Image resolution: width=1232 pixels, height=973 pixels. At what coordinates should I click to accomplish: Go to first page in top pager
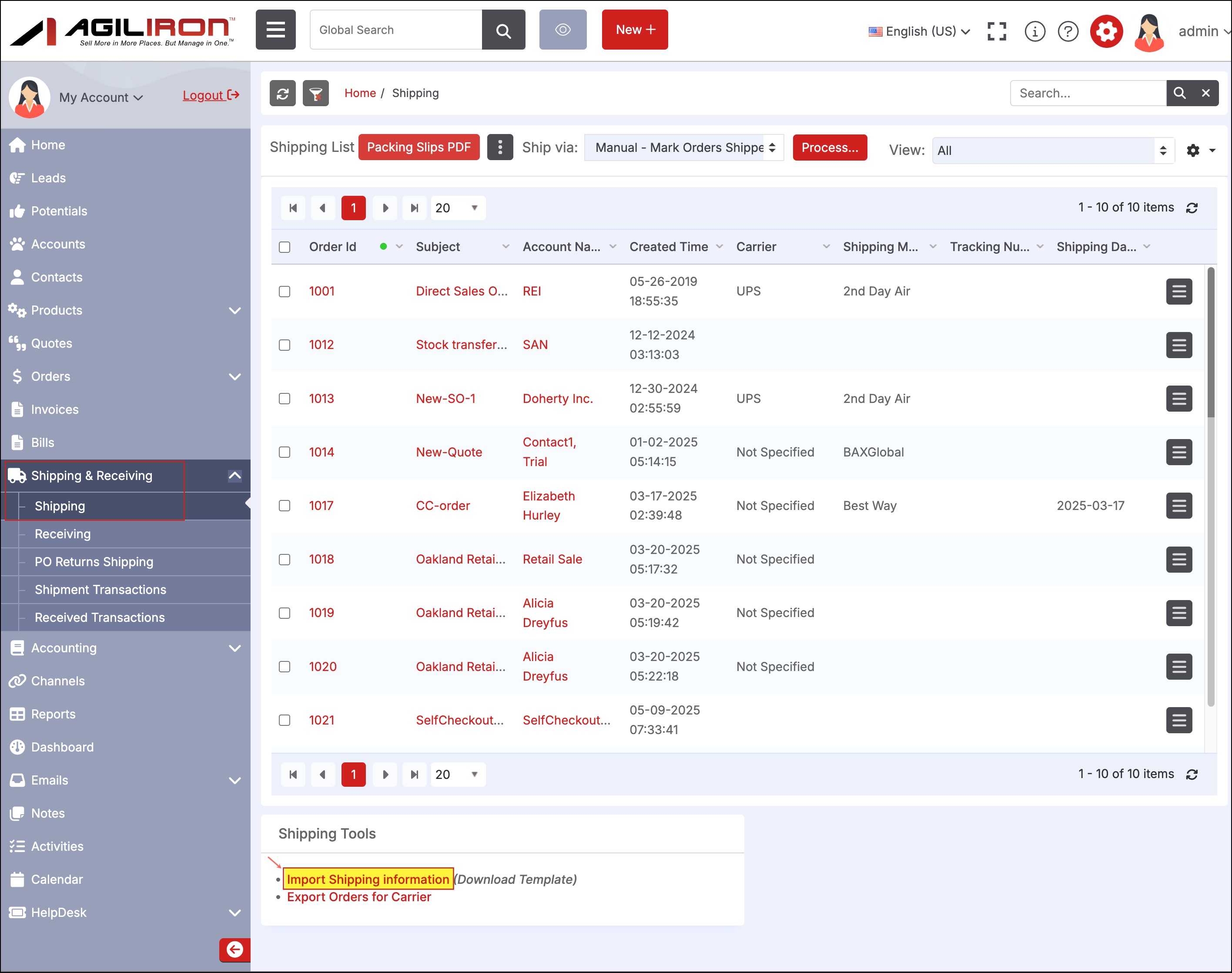[x=293, y=208]
